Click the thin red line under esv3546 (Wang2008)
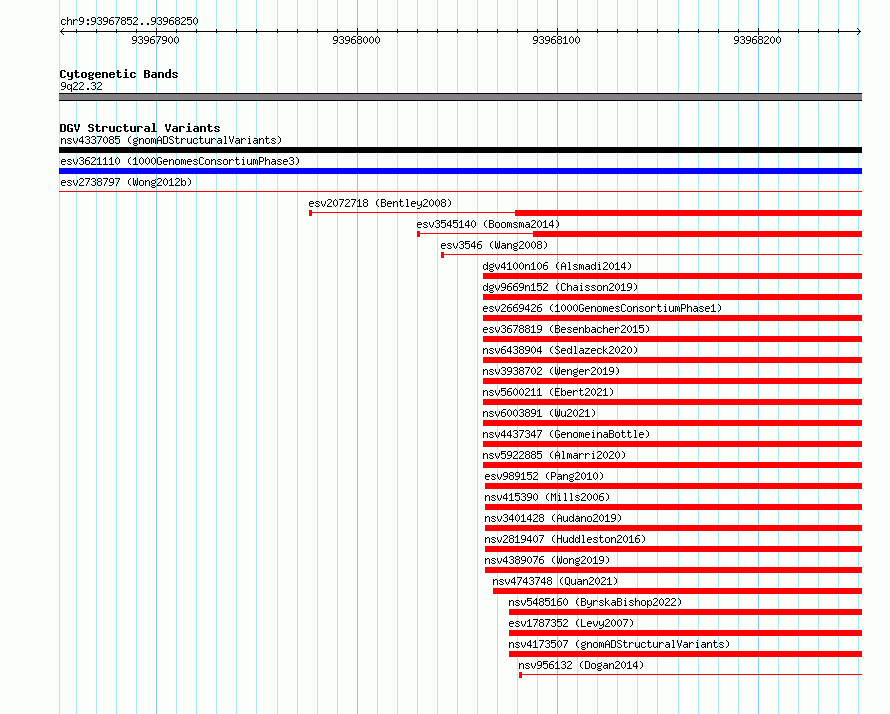 652,255
